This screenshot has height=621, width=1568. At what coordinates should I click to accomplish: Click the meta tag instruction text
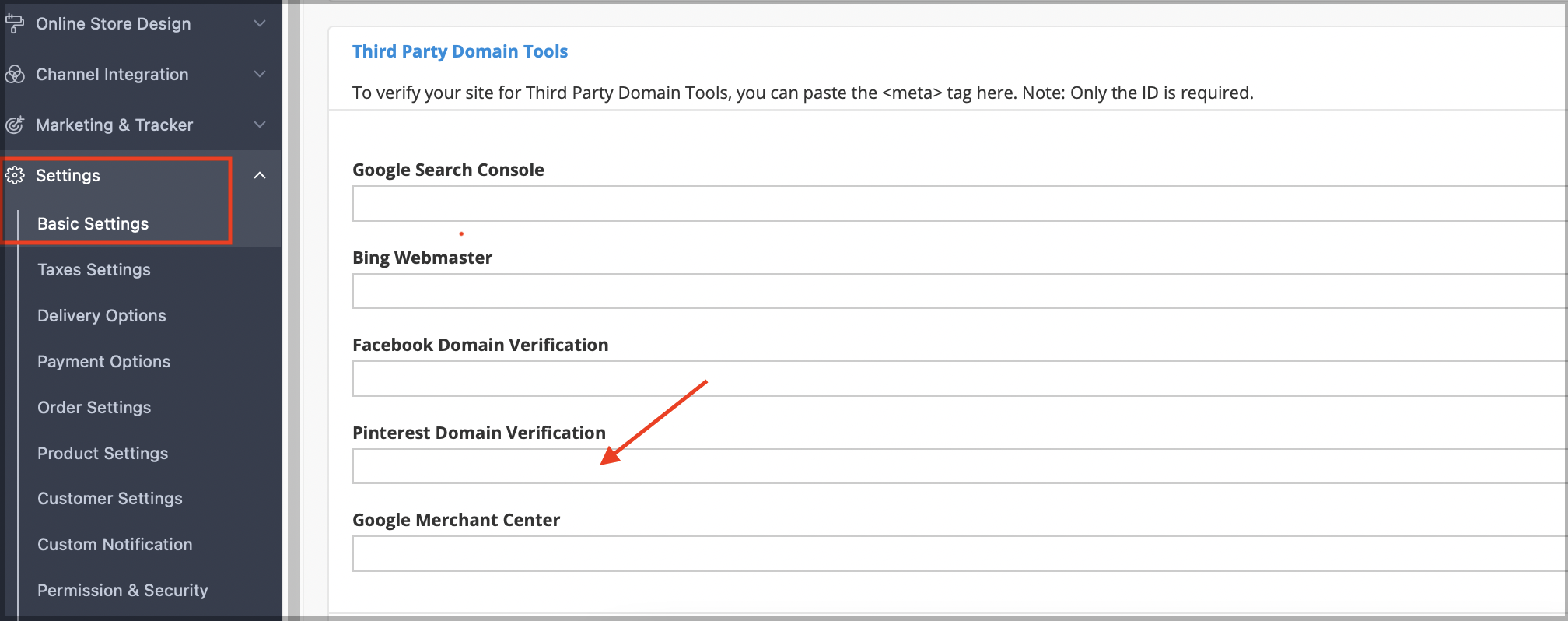[x=803, y=93]
